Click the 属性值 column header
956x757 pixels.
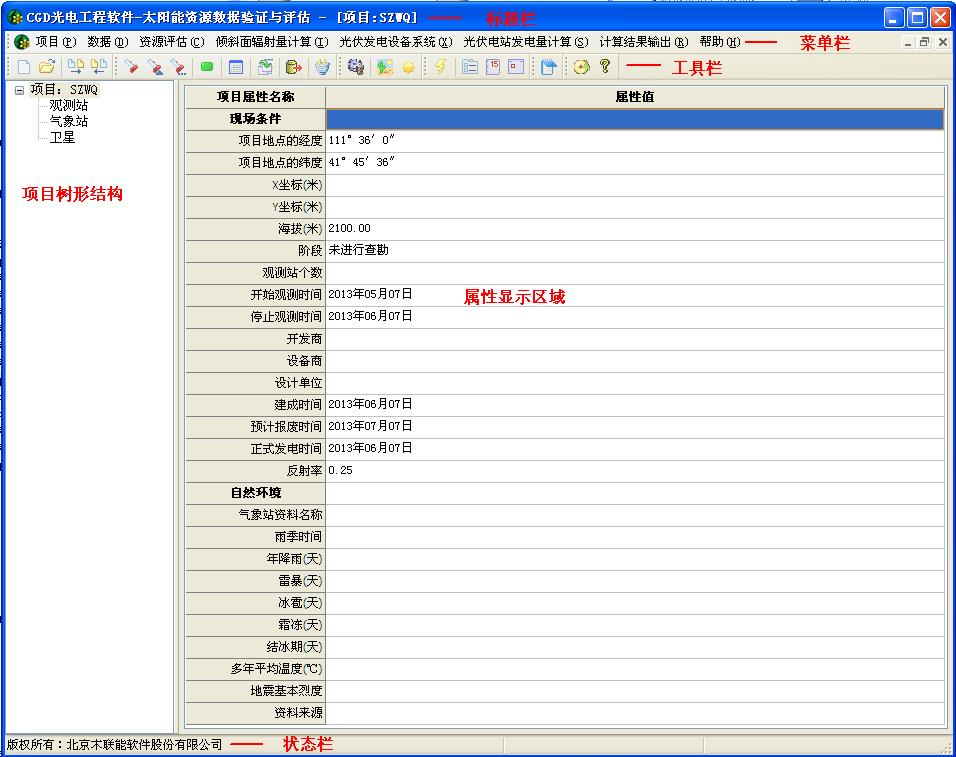click(x=635, y=96)
